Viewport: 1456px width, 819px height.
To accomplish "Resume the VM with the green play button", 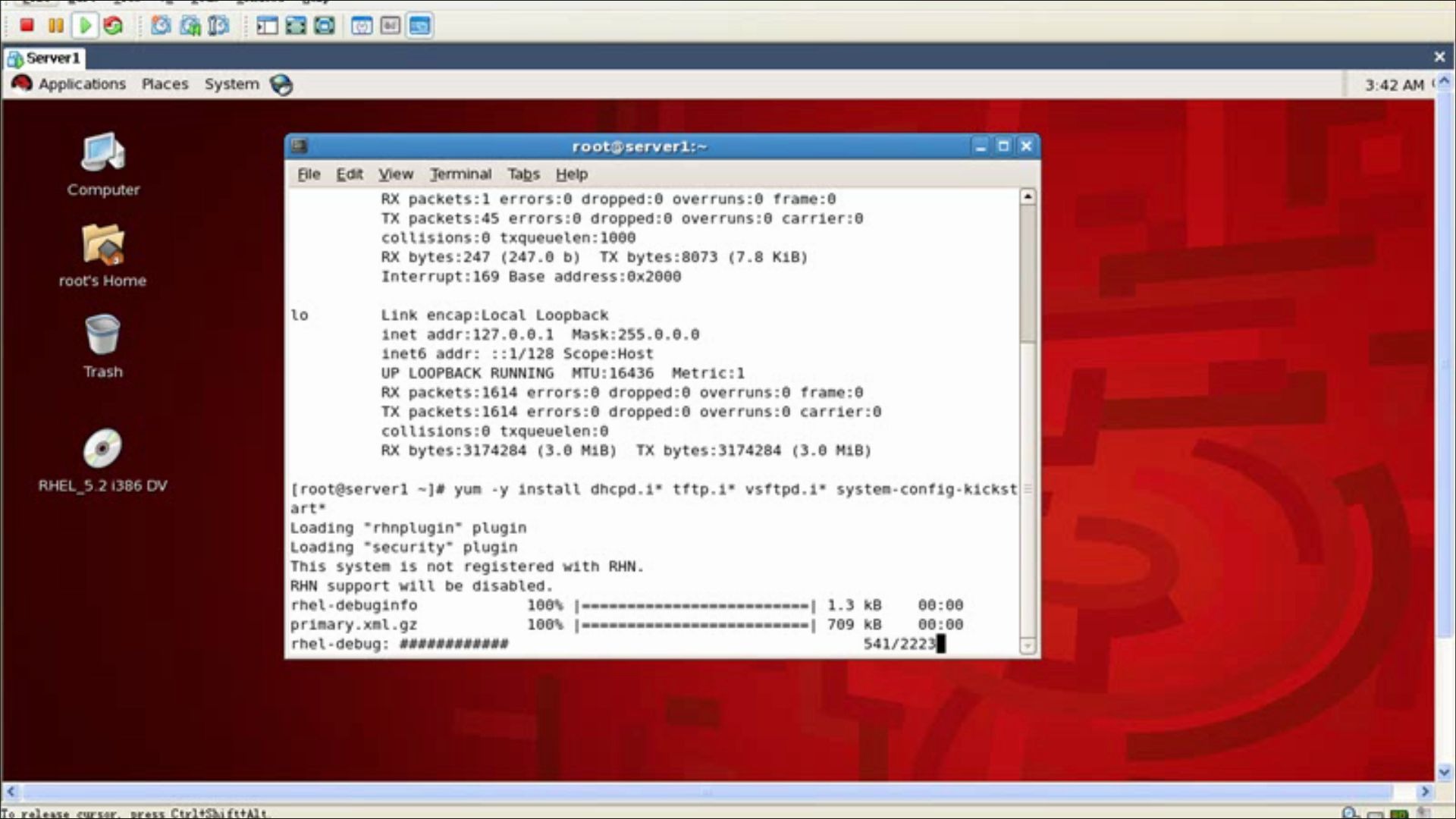I will click(x=85, y=25).
